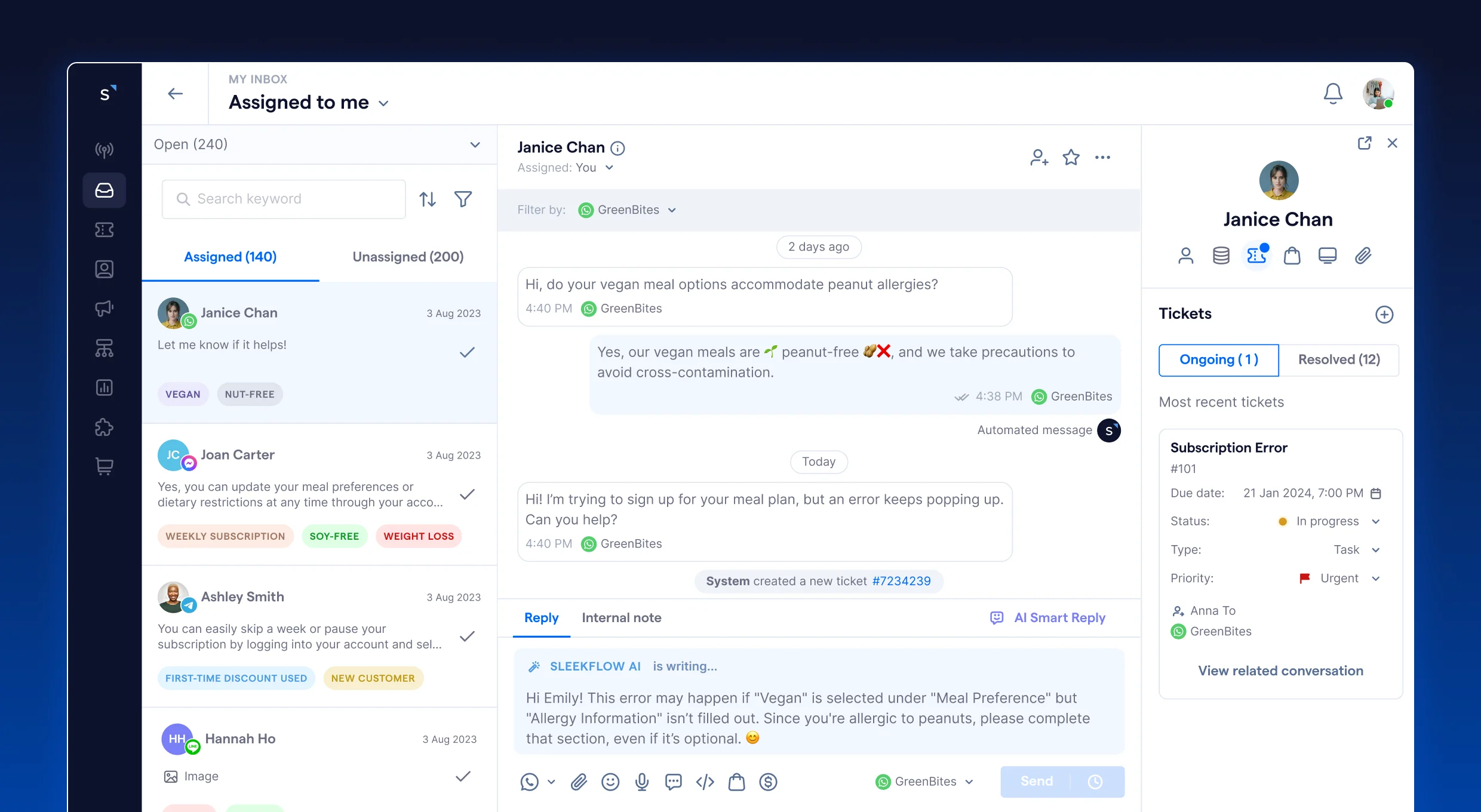Click the attach file paperclip in composer

[579, 782]
